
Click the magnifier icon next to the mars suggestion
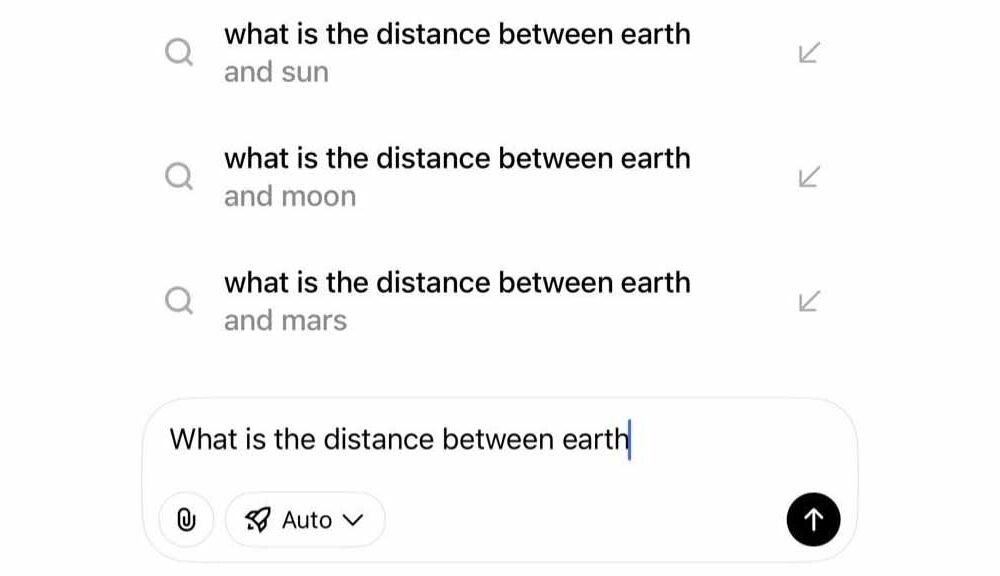(x=179, y=300)
